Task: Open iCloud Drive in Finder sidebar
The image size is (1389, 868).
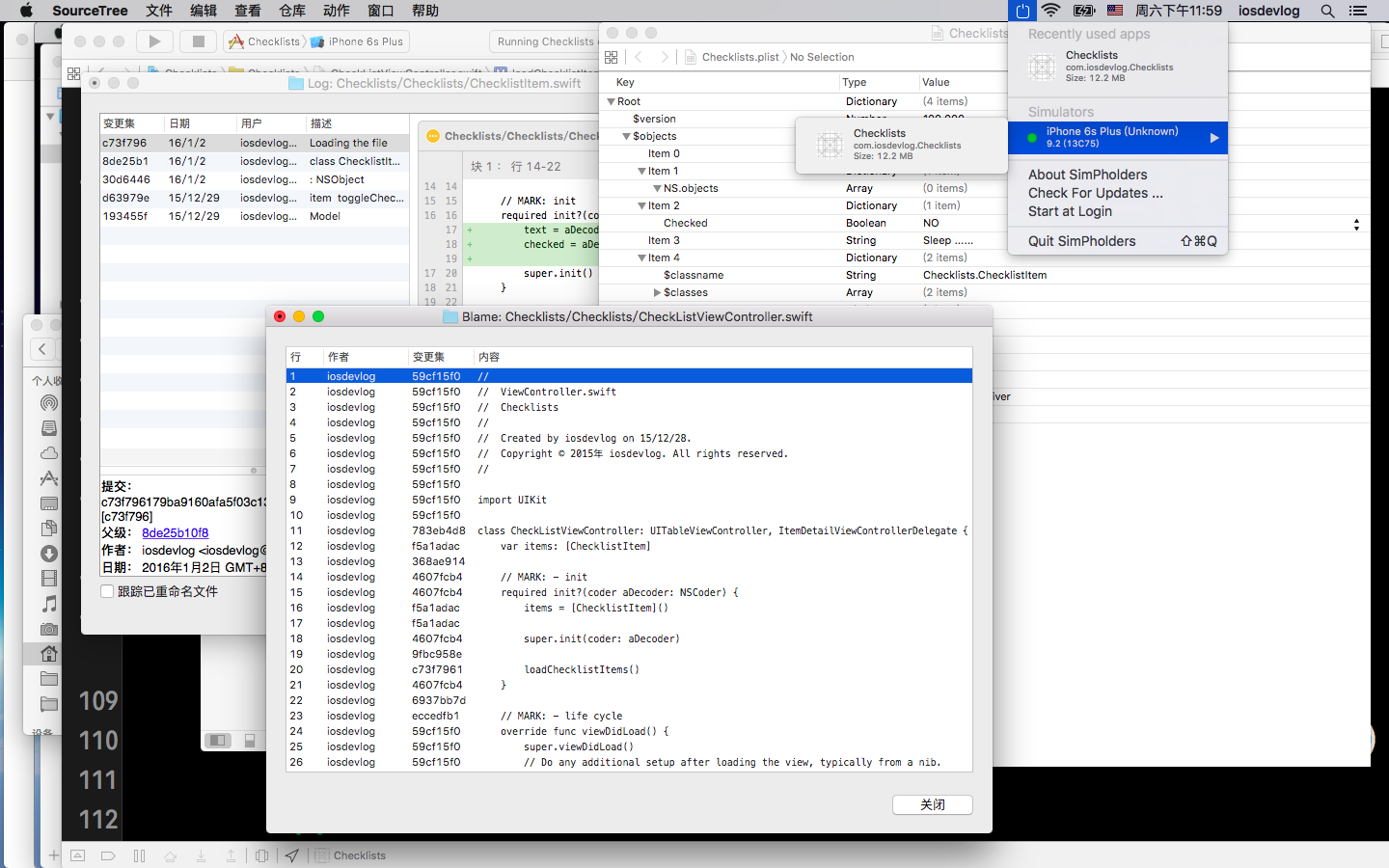Action: (49, 453)
